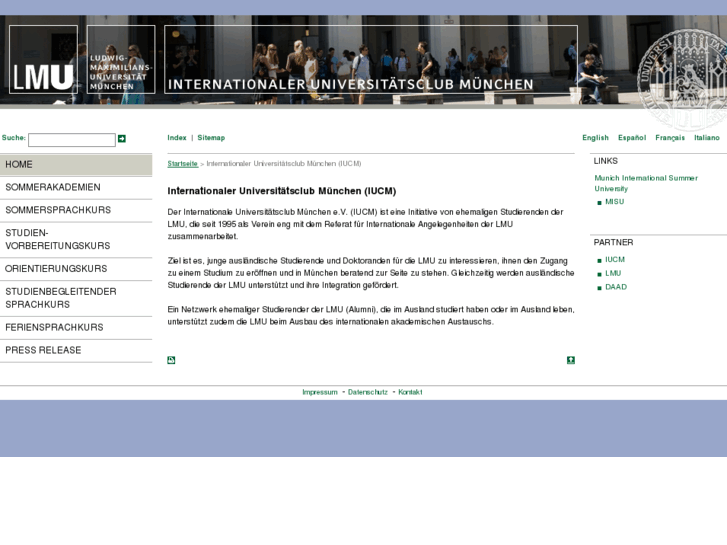Screen dimensions: 727x545
Task: Open PRESS RELEASE in the sidebar
Action: click(x=76, y=350)
